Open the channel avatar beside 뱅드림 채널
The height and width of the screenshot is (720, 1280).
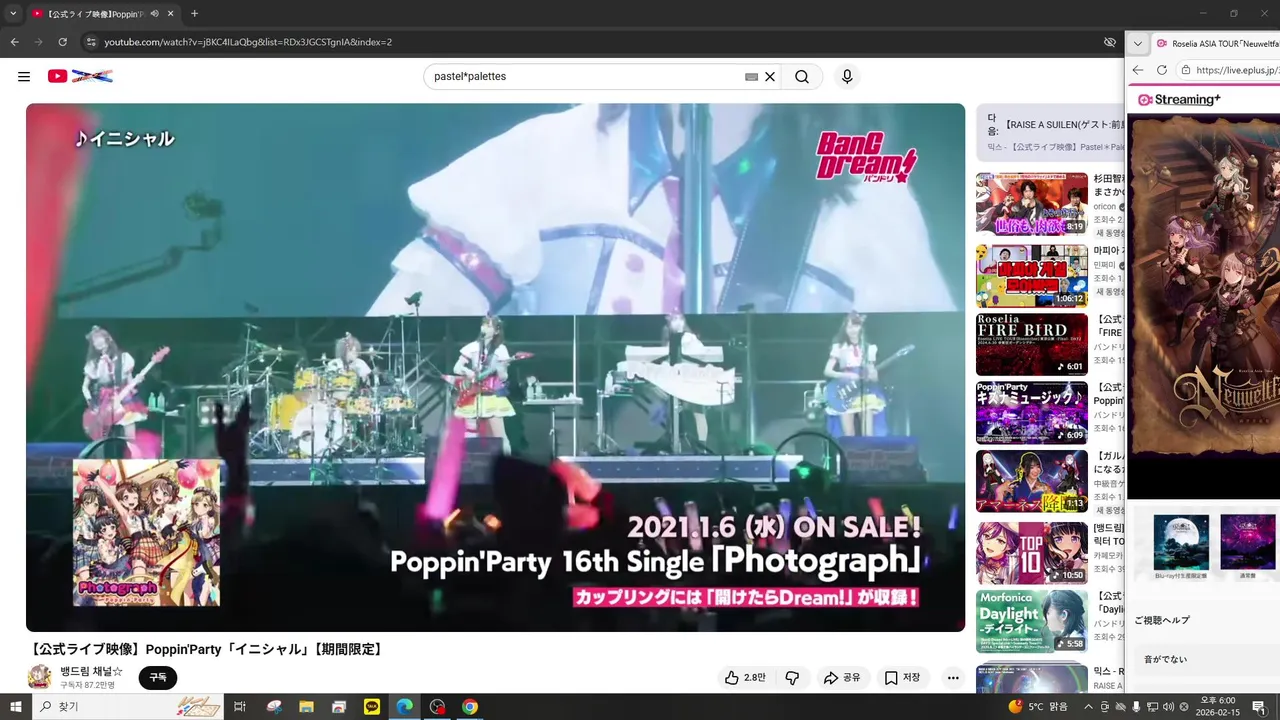pos(40,677)
